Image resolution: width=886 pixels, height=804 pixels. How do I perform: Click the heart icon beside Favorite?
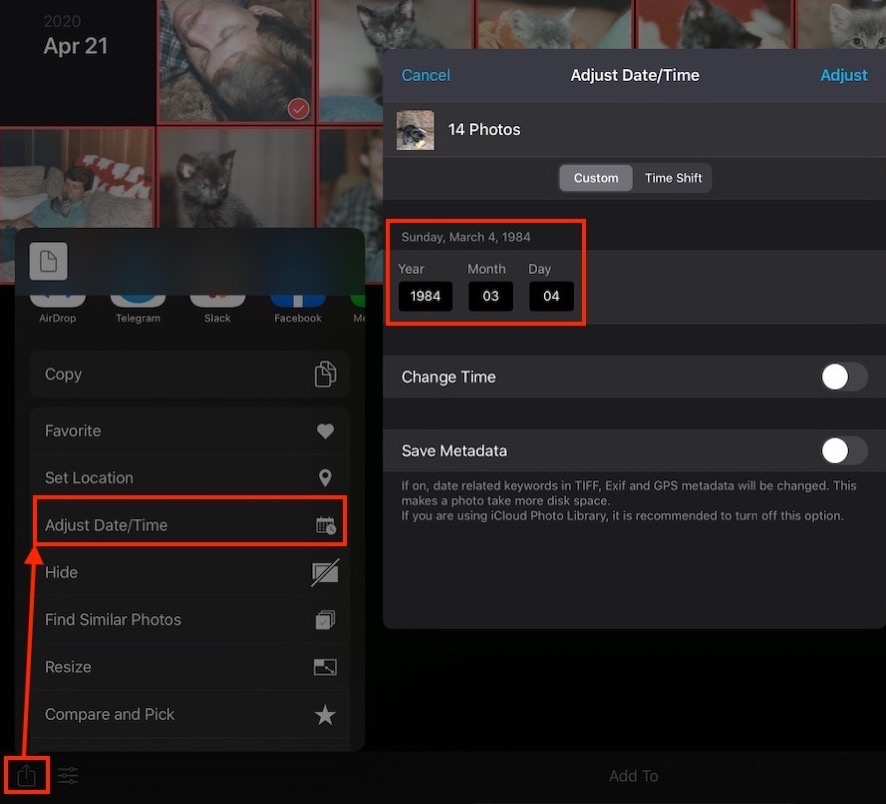[325, 431]
